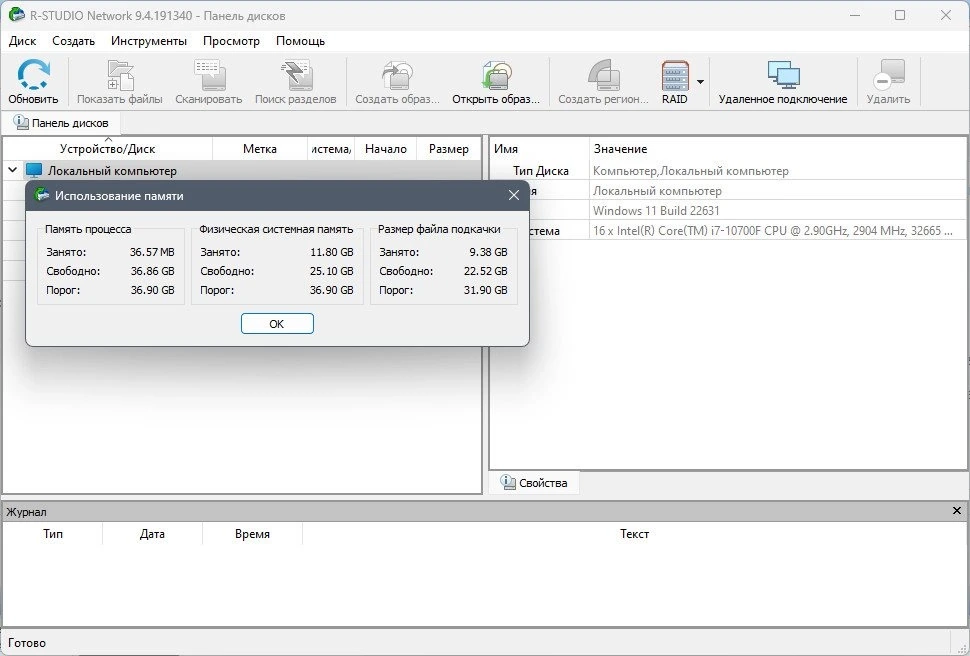Open the RAID dropdown arrow
The height and width of the screenshot is (656, 970).
(700, 82)
